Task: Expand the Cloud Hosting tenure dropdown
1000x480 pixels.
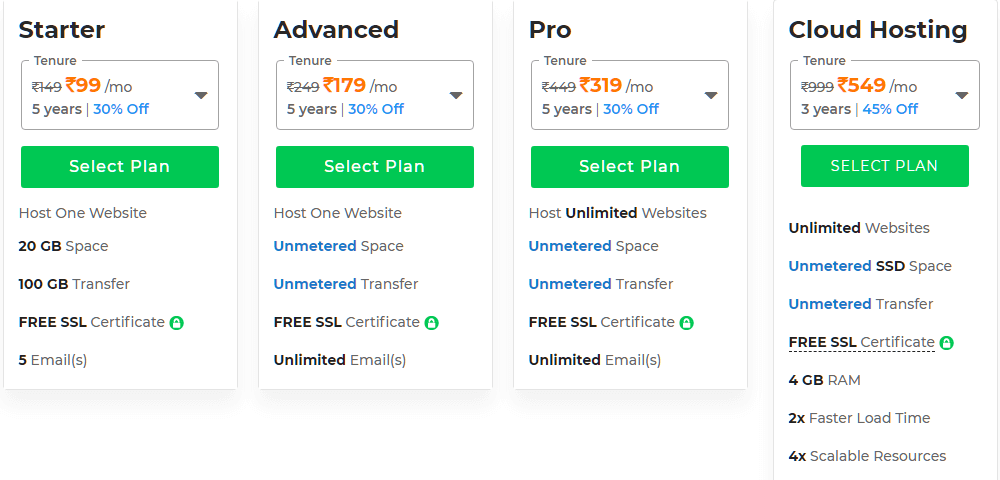Action: 962,96
